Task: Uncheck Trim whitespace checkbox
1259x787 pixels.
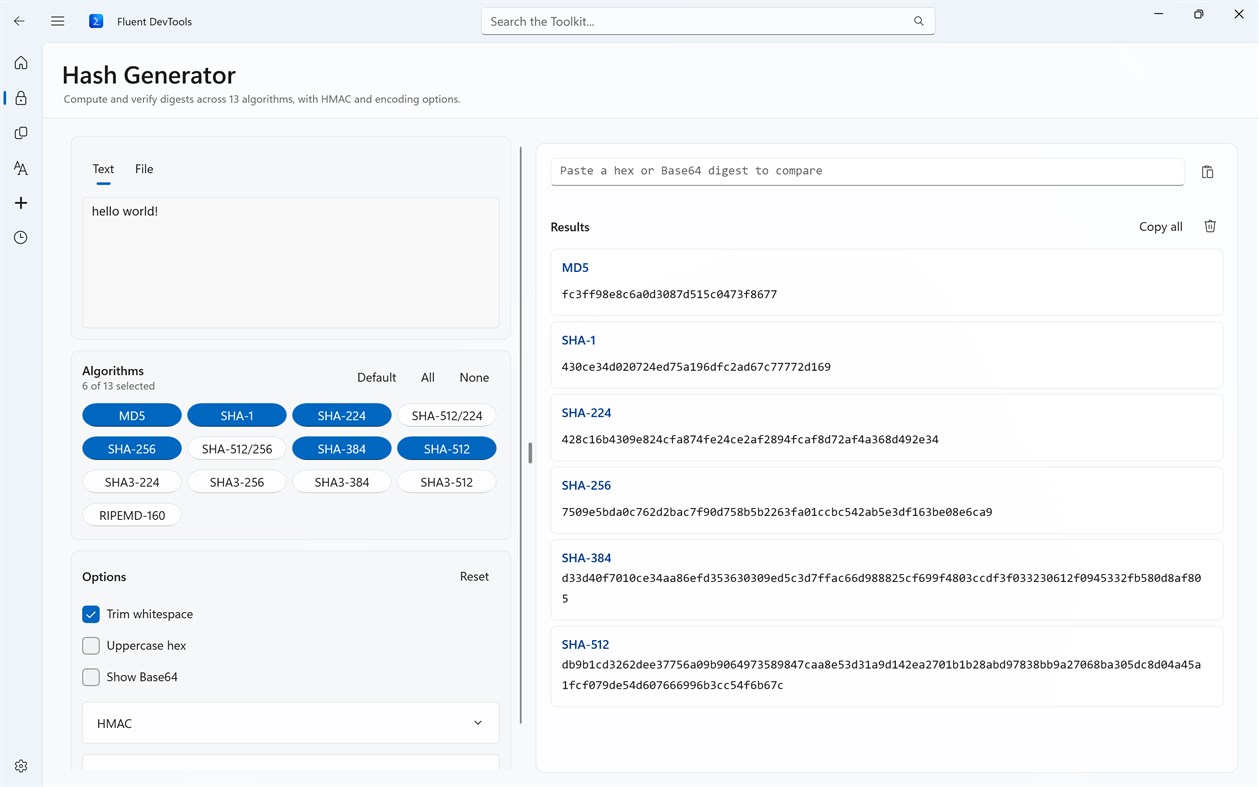Action: (x=91, y=614)
